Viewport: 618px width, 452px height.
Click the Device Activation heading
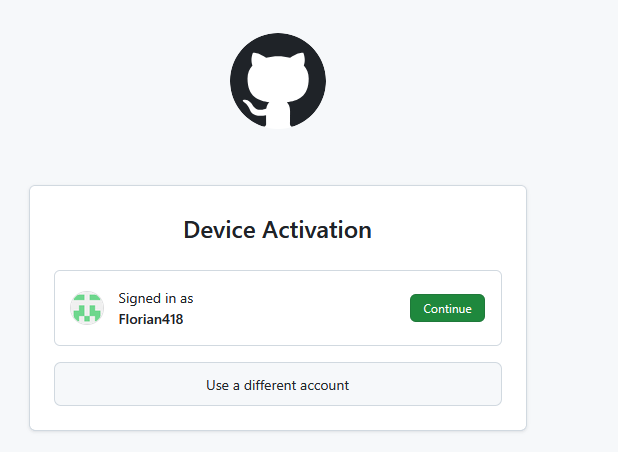click(x=277, y=230)
